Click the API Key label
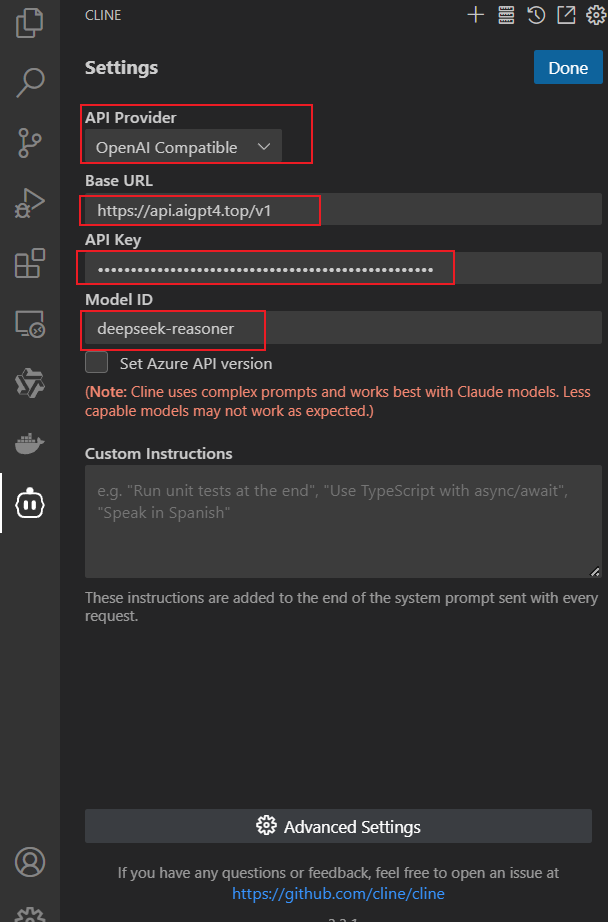The image size is (608, 922). coord(113,240)
